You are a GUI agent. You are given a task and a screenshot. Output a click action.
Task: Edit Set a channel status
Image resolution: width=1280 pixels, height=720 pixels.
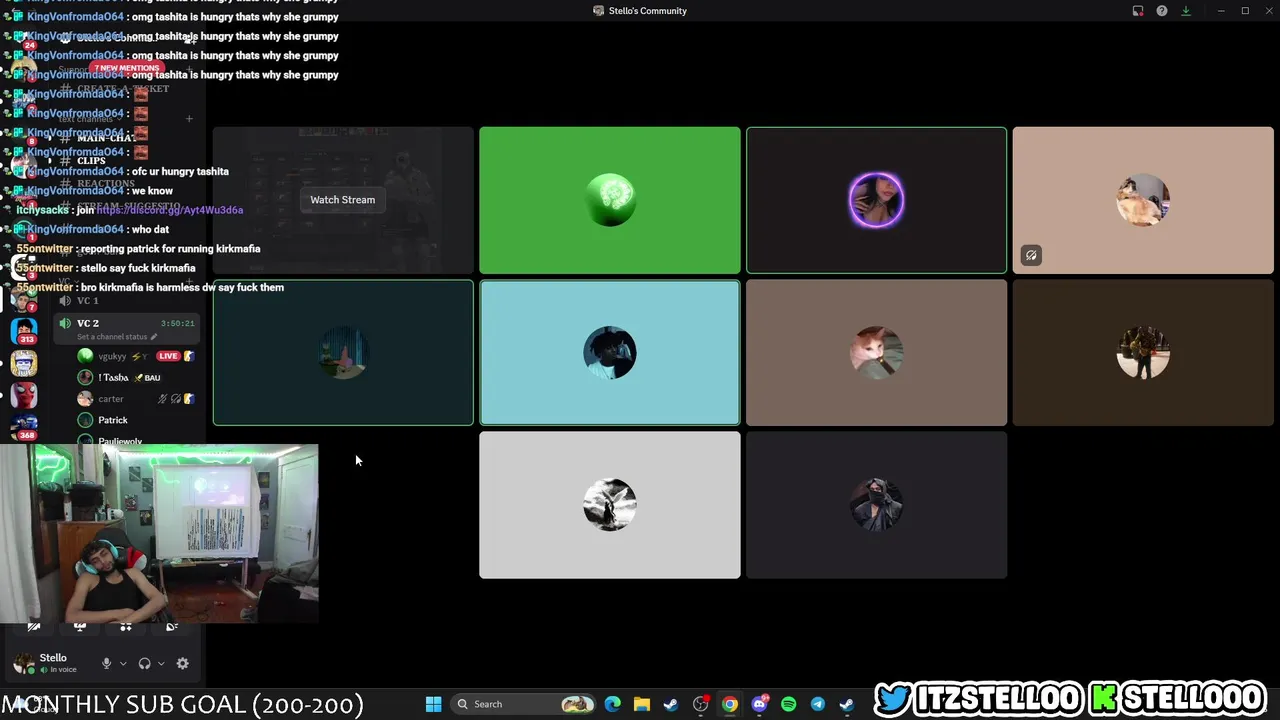117,337
